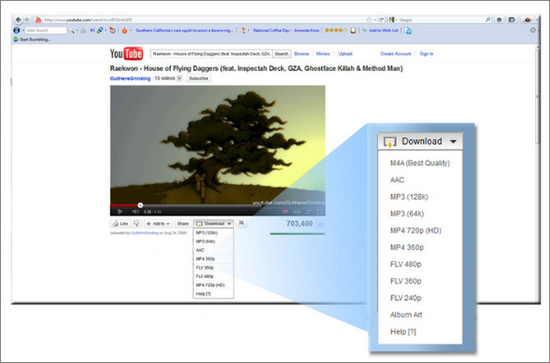
Task: Click the Web Search magnifier icon
Action: point(71,31)
